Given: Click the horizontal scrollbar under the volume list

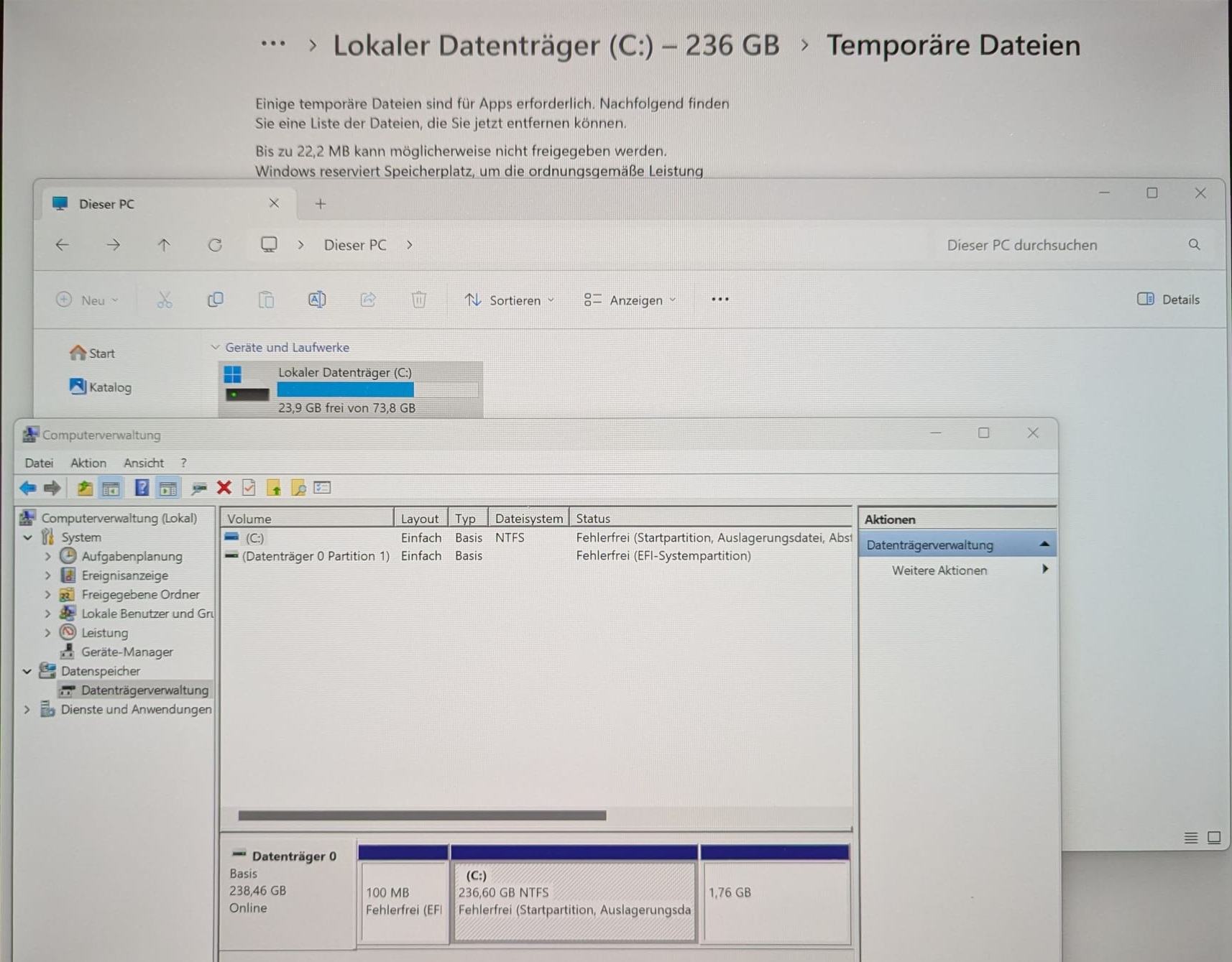Looking at the screenshot, I should point(422,815).
